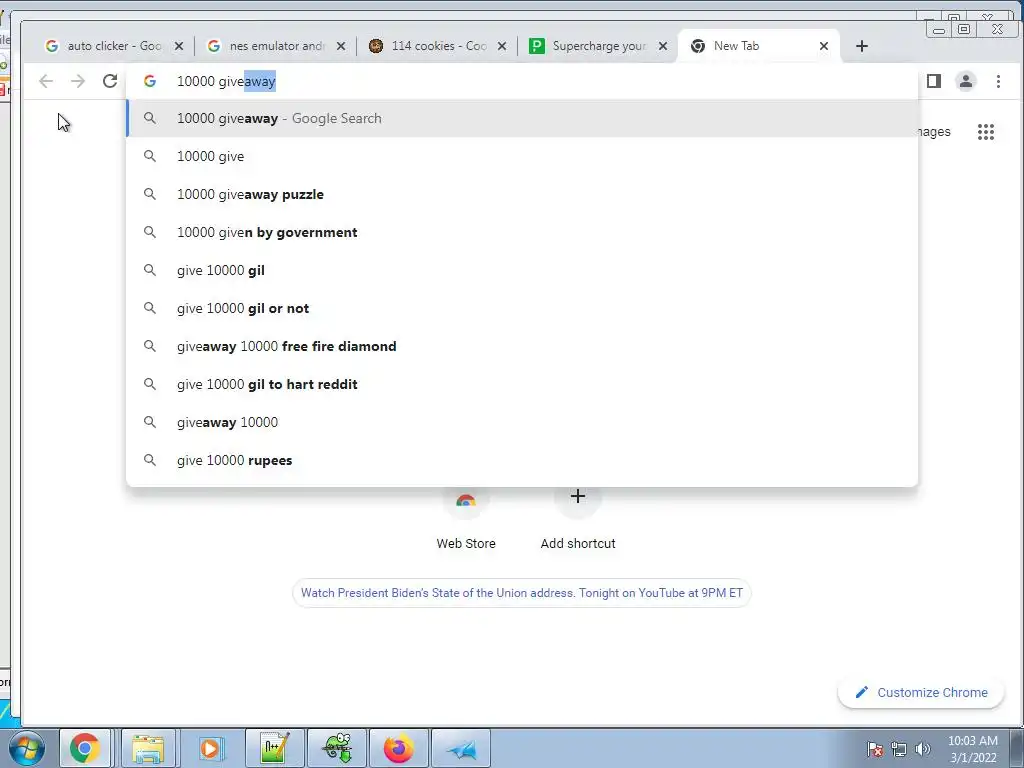The width and height of the screenshot is (1024, 768).
Task: Choose suggestion "give 10000 rupees"
Action: pos(522,460)
